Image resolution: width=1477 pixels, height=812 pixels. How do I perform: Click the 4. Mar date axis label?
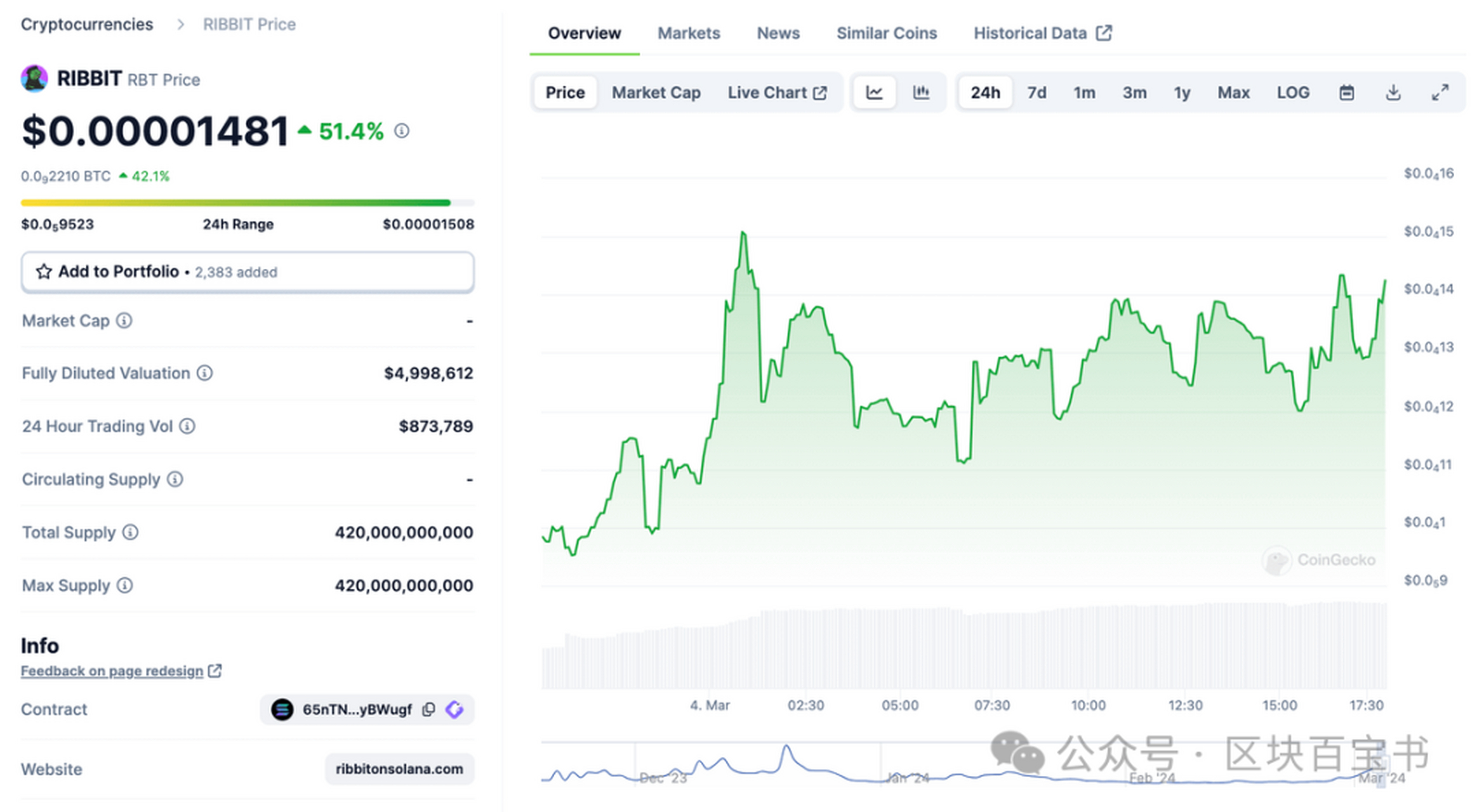click(710, 705)
